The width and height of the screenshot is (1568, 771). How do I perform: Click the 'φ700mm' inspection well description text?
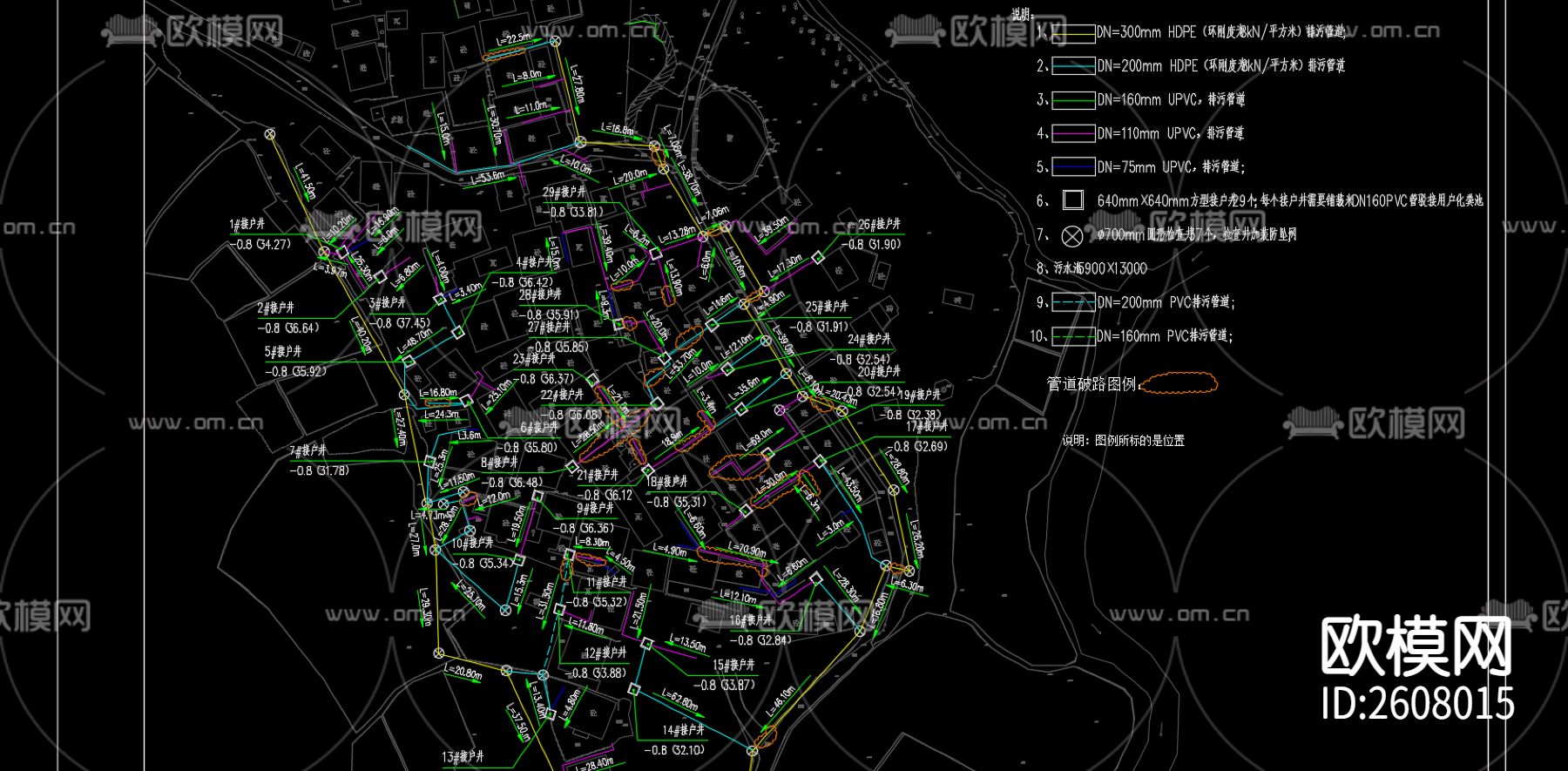click(1197, 234)
